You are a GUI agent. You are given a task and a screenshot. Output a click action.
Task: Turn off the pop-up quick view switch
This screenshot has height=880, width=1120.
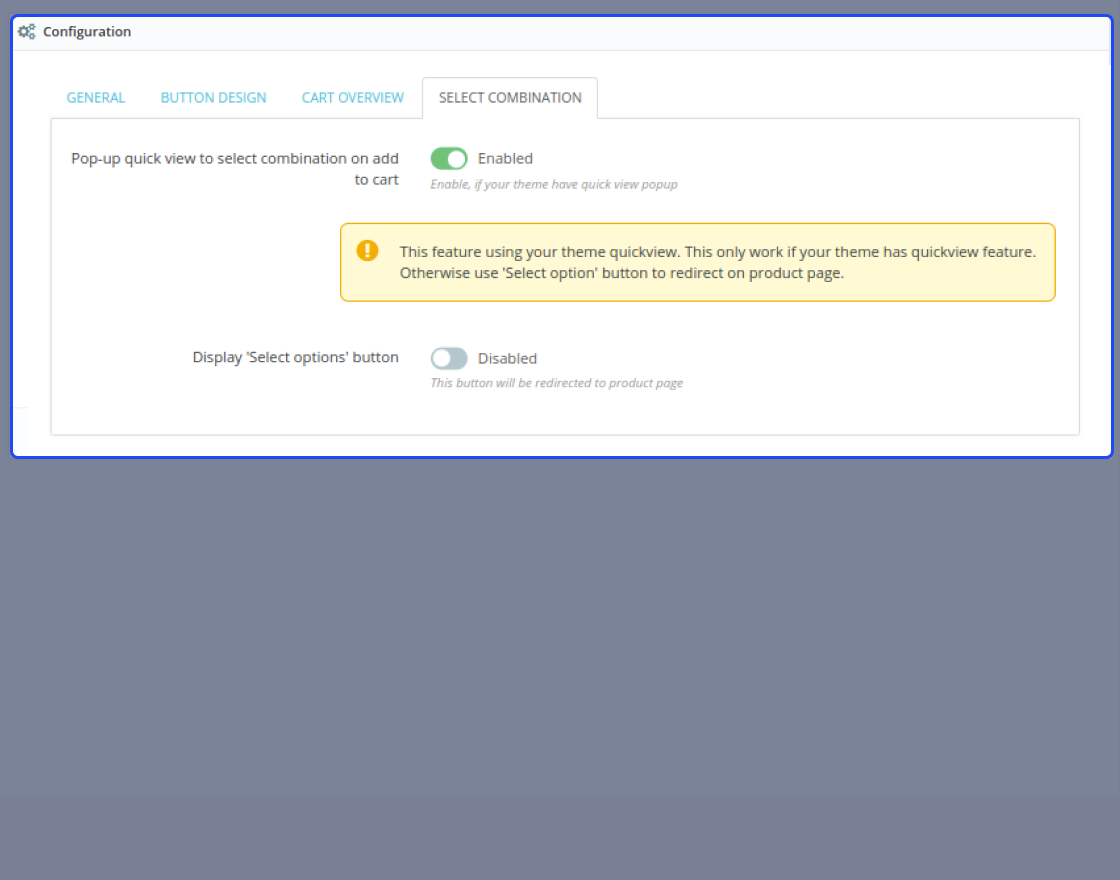click(449, 159)
